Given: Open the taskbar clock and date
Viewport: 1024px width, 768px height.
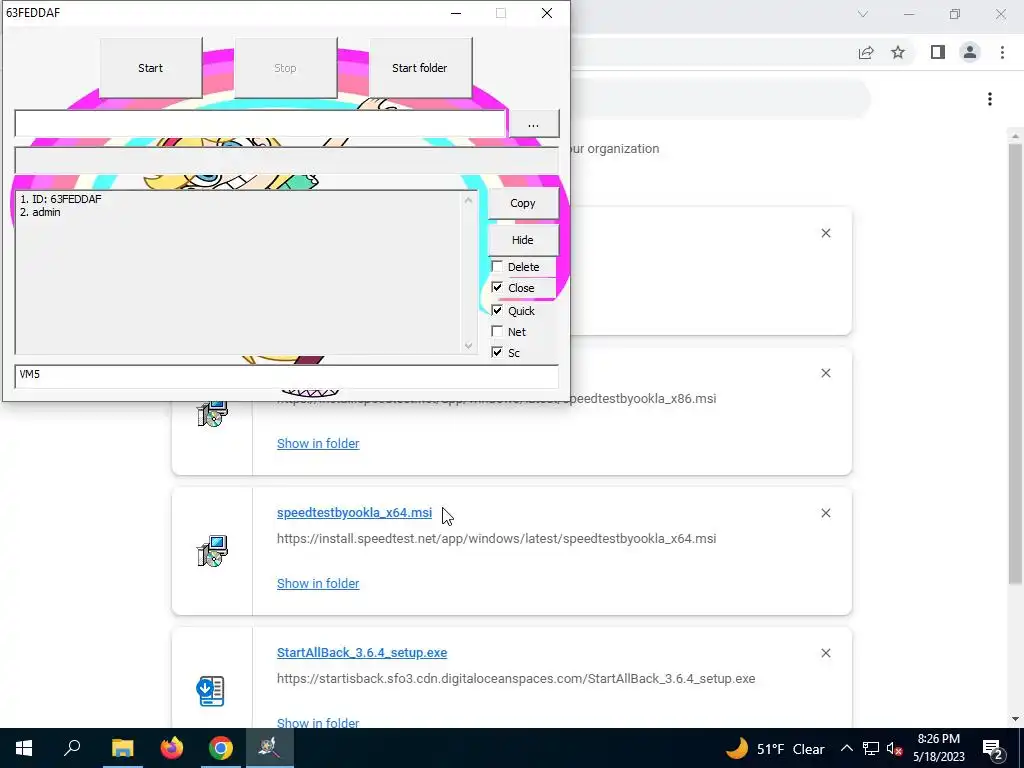Looking at the screenshot, I should pos(938,748).
